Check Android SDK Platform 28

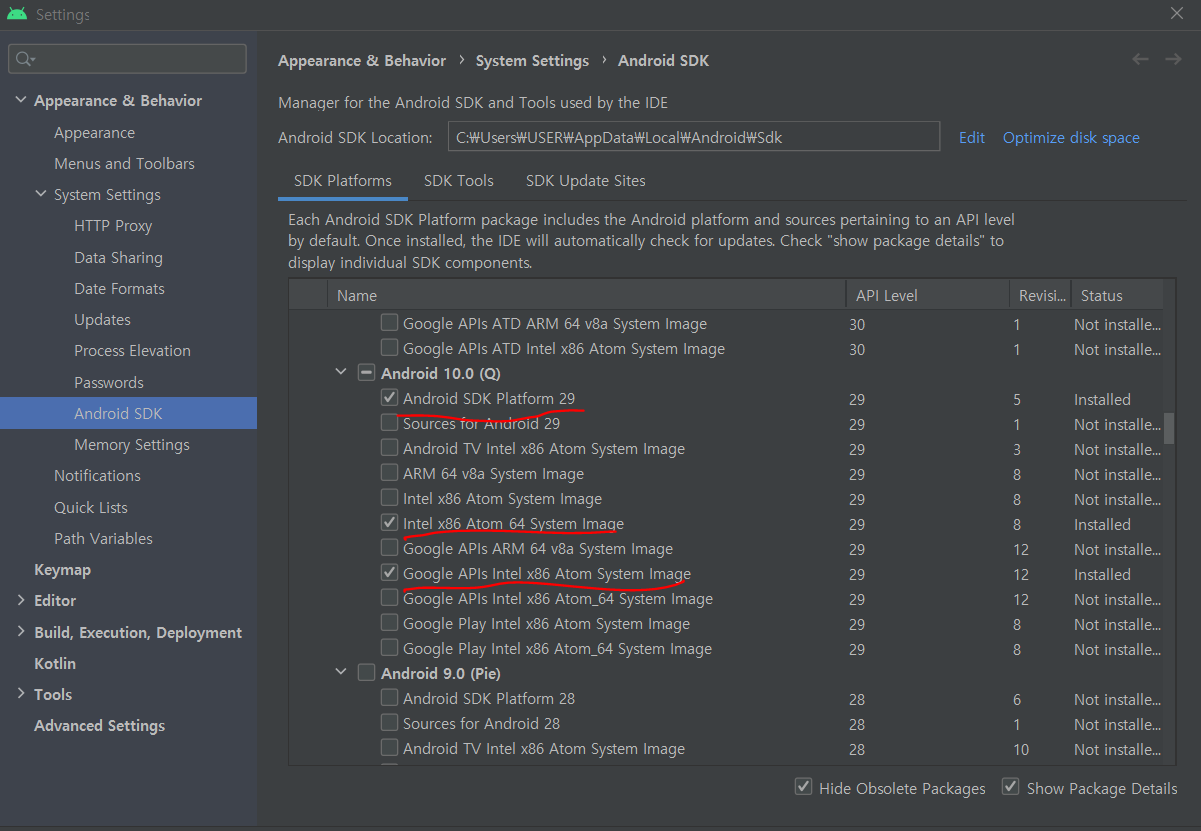click(x=389, y=698)
